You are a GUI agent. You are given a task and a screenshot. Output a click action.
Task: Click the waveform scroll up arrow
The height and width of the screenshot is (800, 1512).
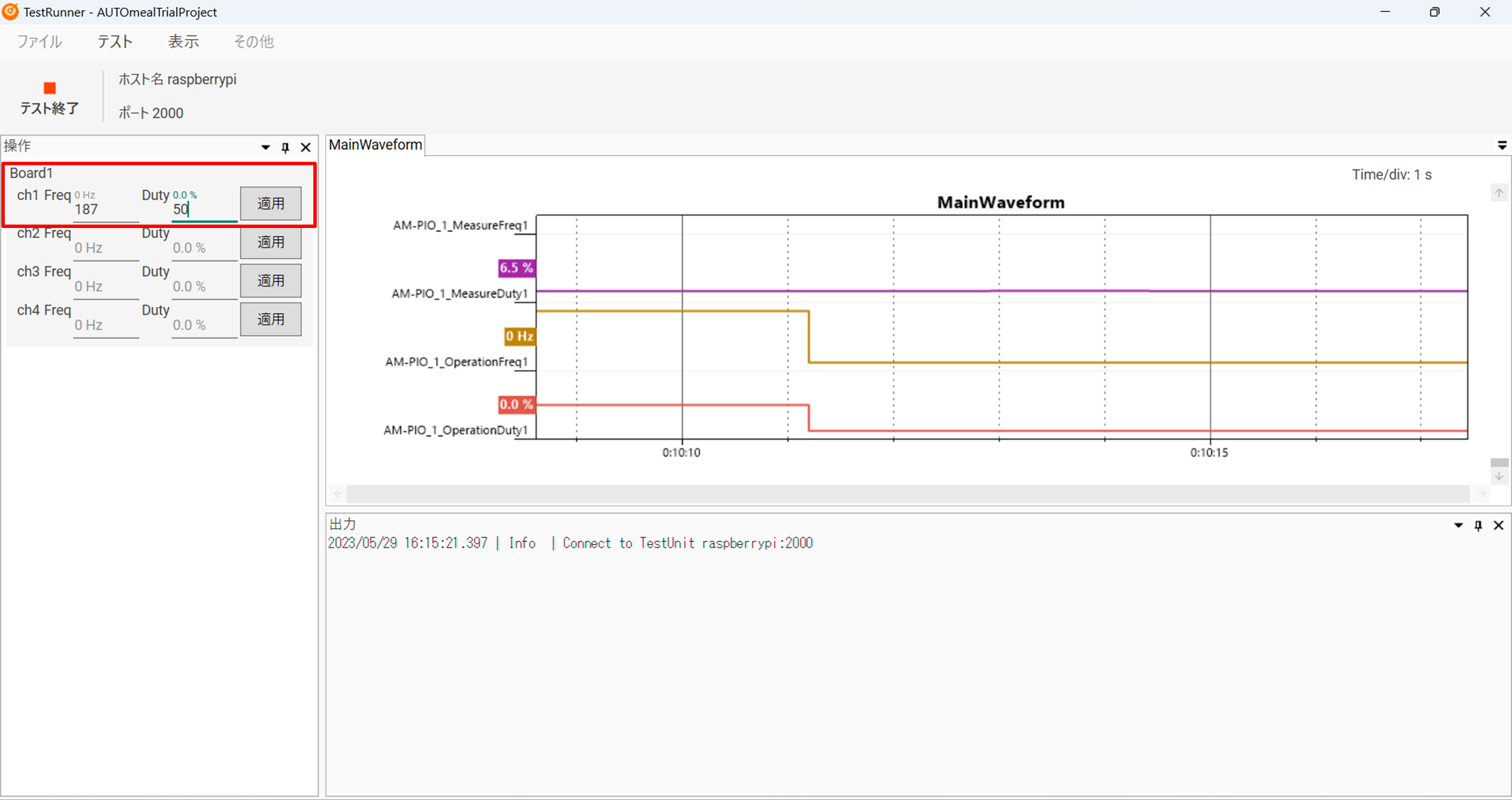[1499, 193]
